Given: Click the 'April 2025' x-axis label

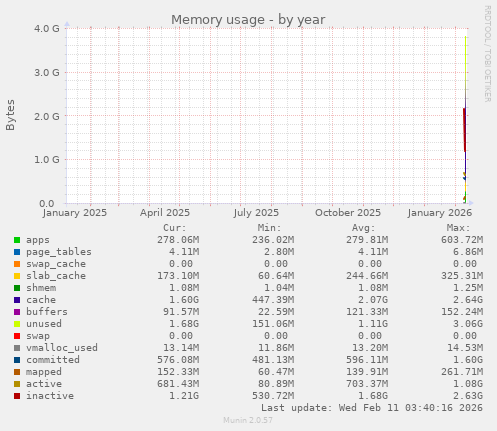Looking at the screenshot, I should click(x=165, y=213).
